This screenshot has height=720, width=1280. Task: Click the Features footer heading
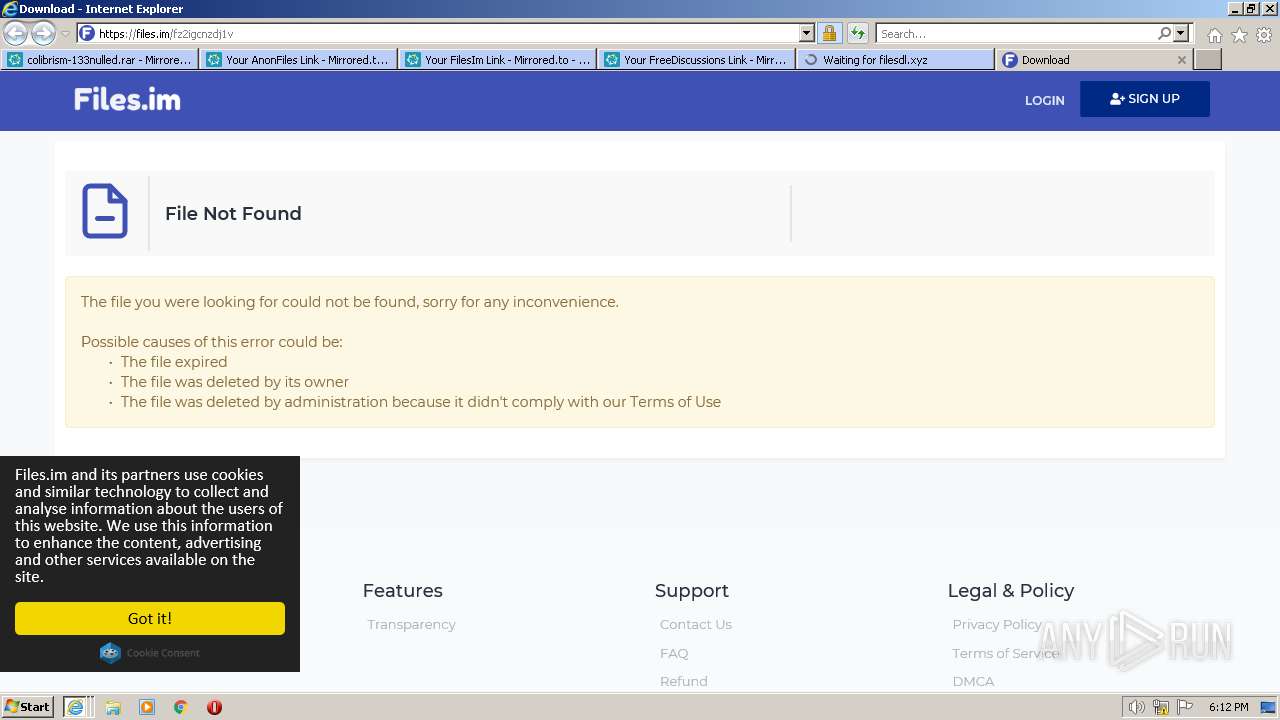pos(402,591)
